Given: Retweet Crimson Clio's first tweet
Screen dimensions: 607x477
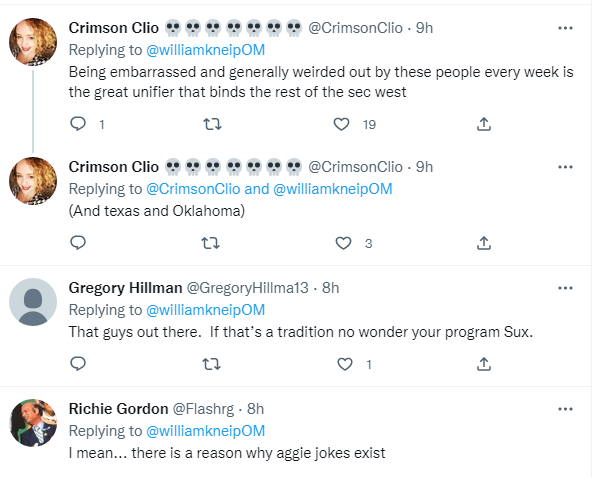Looking at the screenshot, I should pos(212,124).
